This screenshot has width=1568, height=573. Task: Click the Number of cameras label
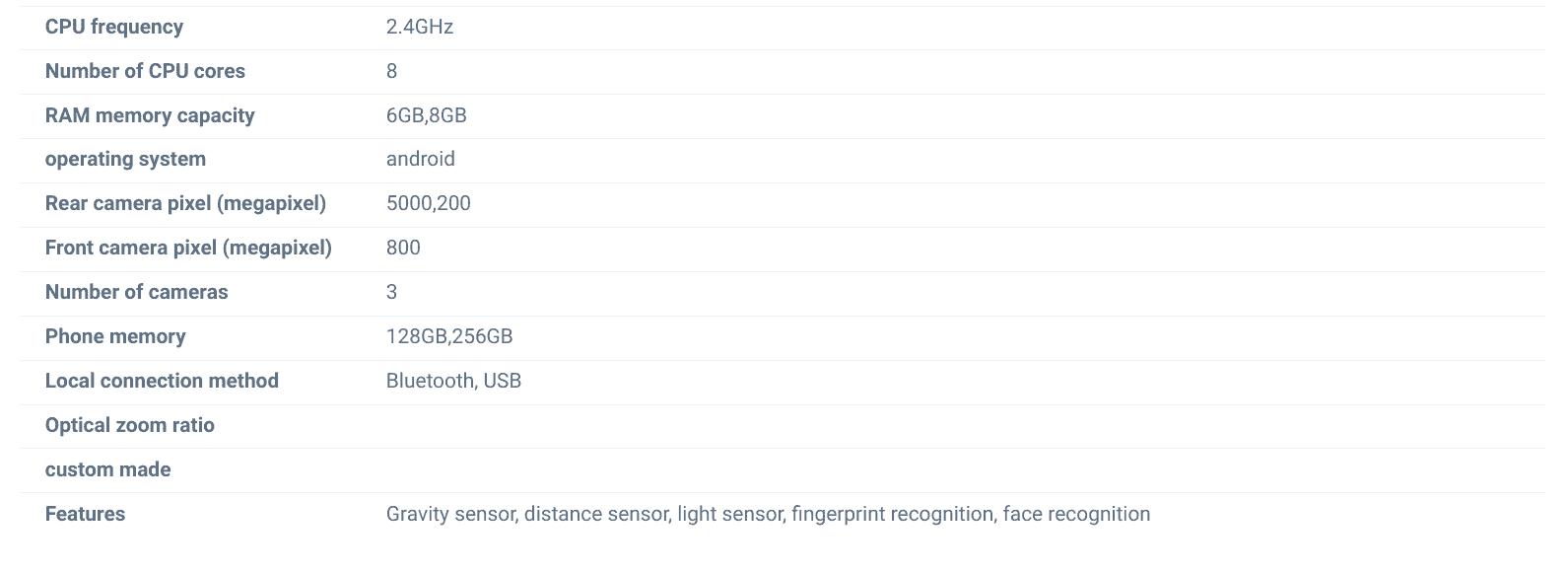pos(136,292)
